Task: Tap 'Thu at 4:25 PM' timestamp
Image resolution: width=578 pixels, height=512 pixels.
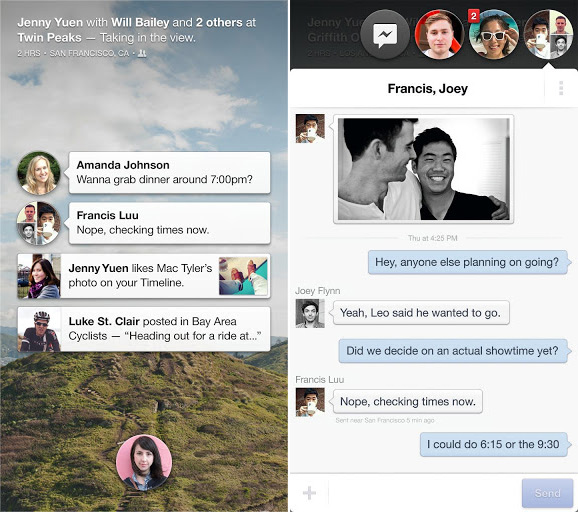Action: click(433, 238)
